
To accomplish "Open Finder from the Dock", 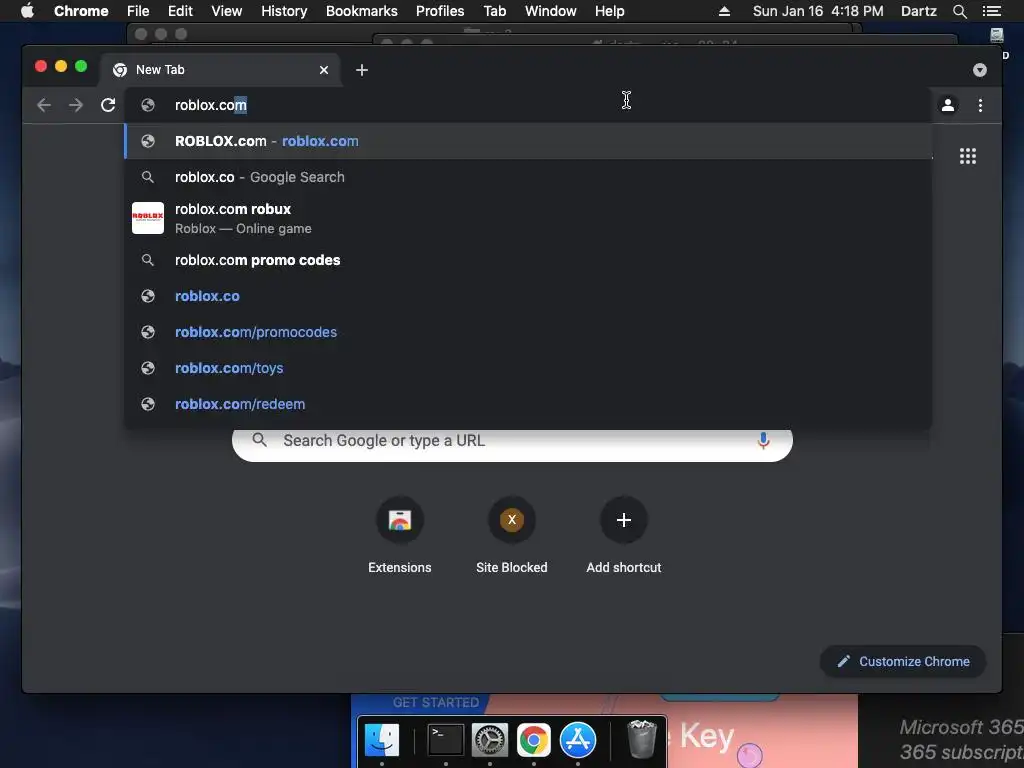I will 382,740.
